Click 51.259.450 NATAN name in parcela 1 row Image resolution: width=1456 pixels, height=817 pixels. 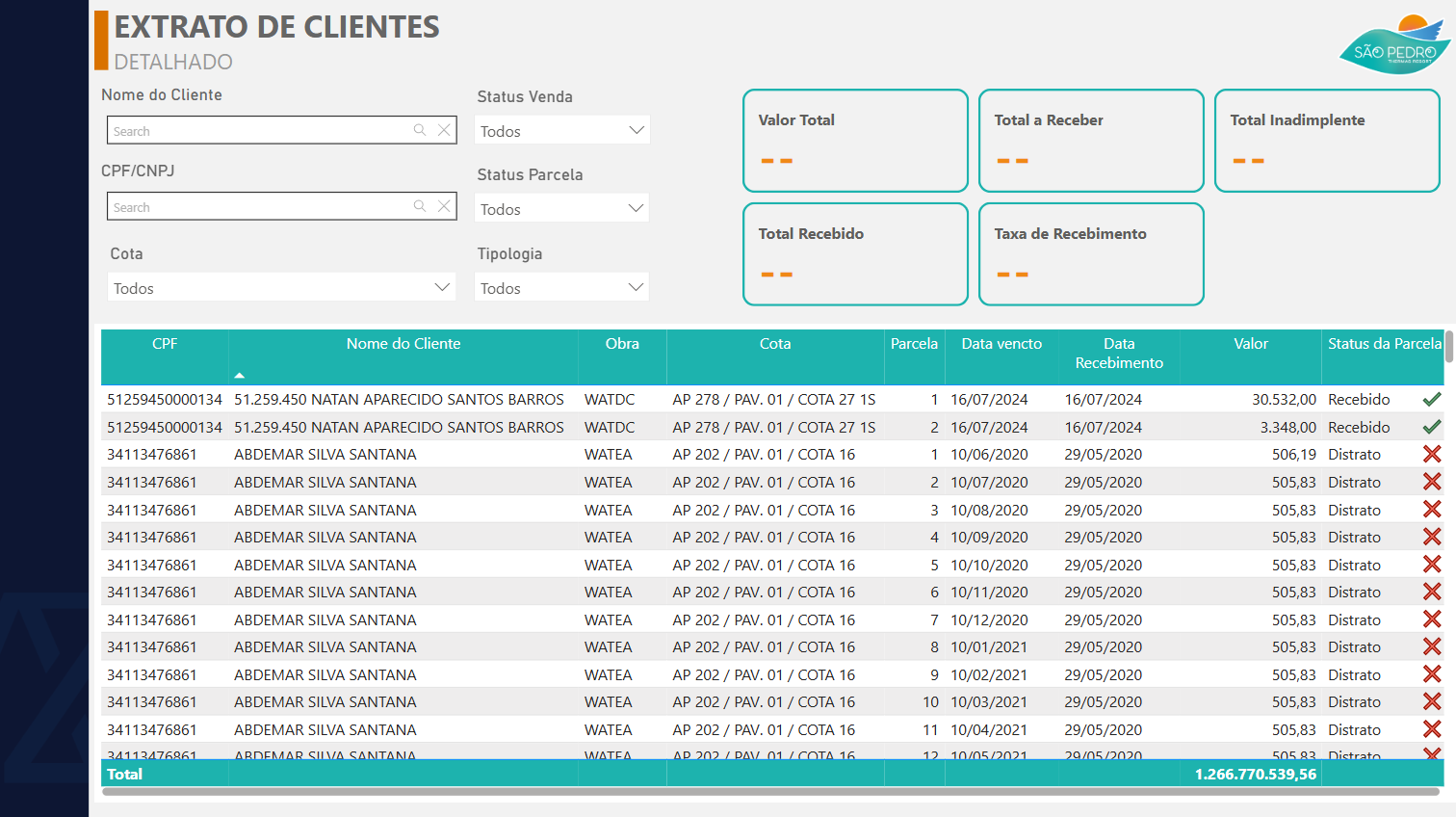coord(399,399)
